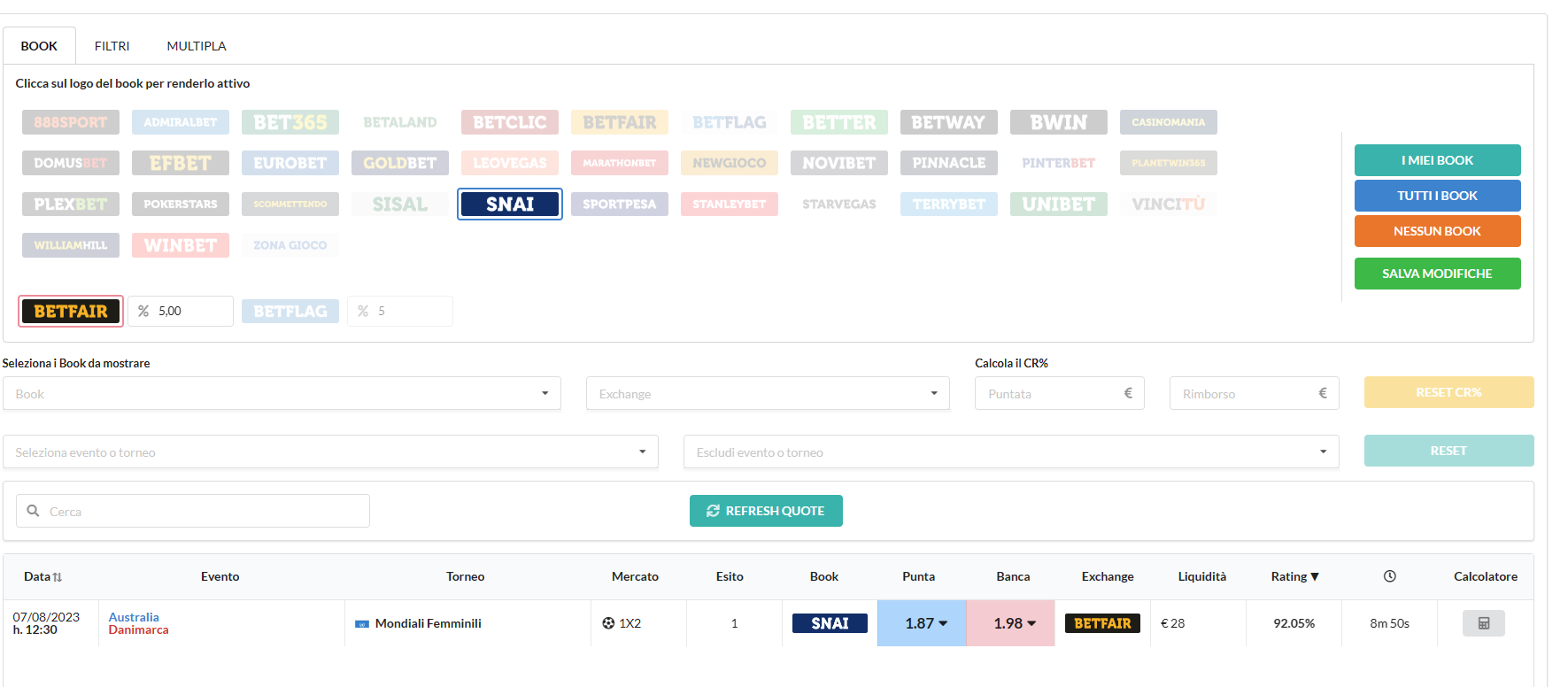Pick the STARVEGAS book logo
The height and width of the screenshot is (687, 1568).
click(x=839, y=205)
